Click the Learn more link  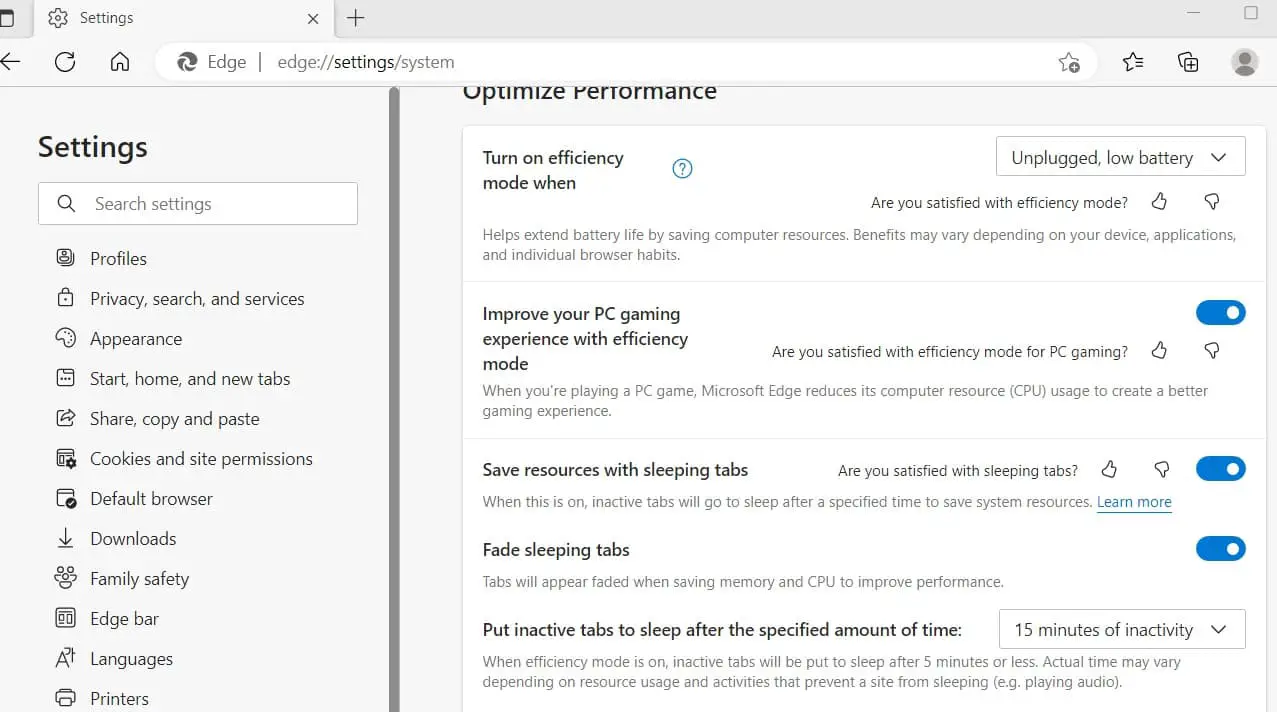1134,502
